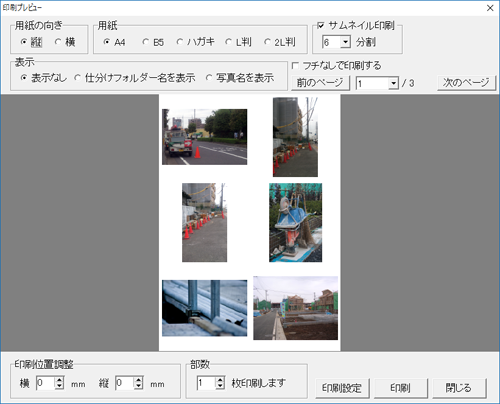Click the 閉じる button
The height and width of the screenshot is (404, 500).
[x=459, y=388]
